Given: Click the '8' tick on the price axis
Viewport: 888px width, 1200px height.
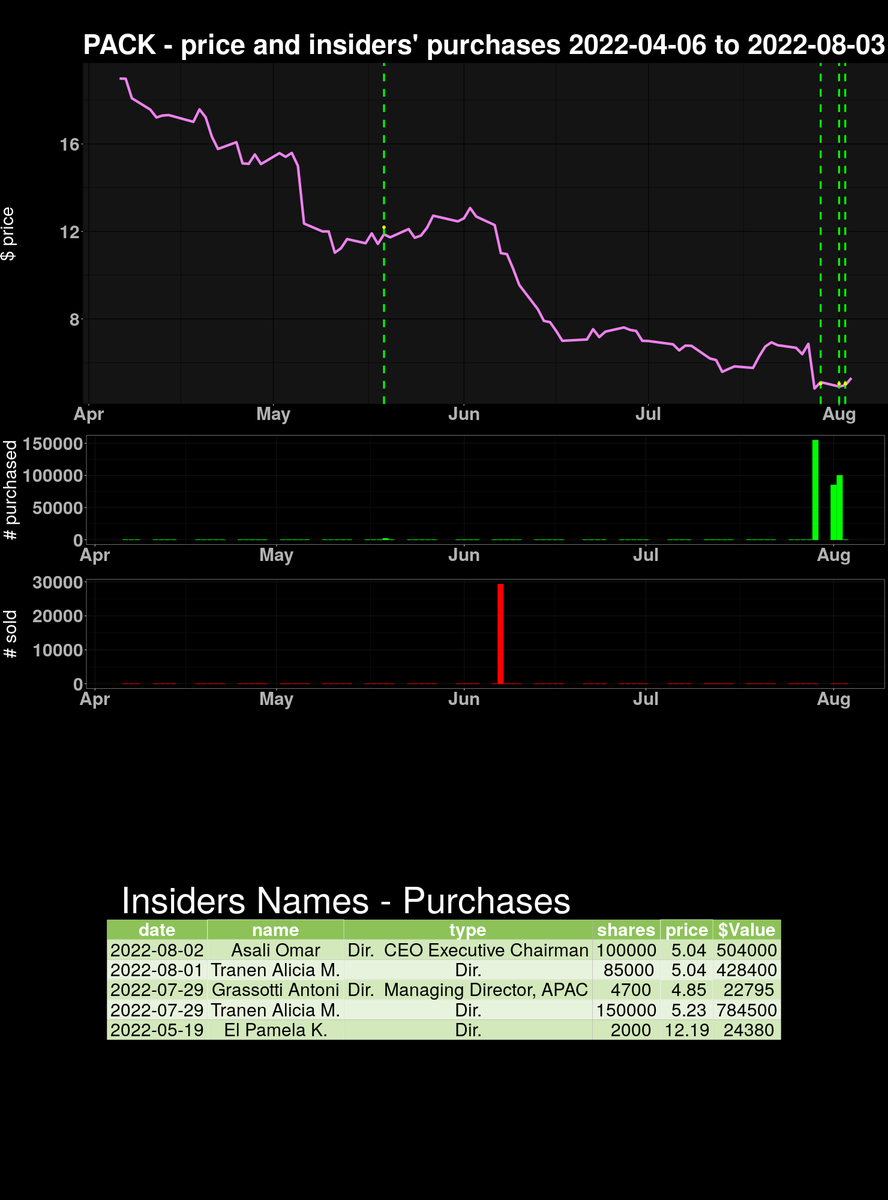Looking at the screenshot, I should pos(74,320).
